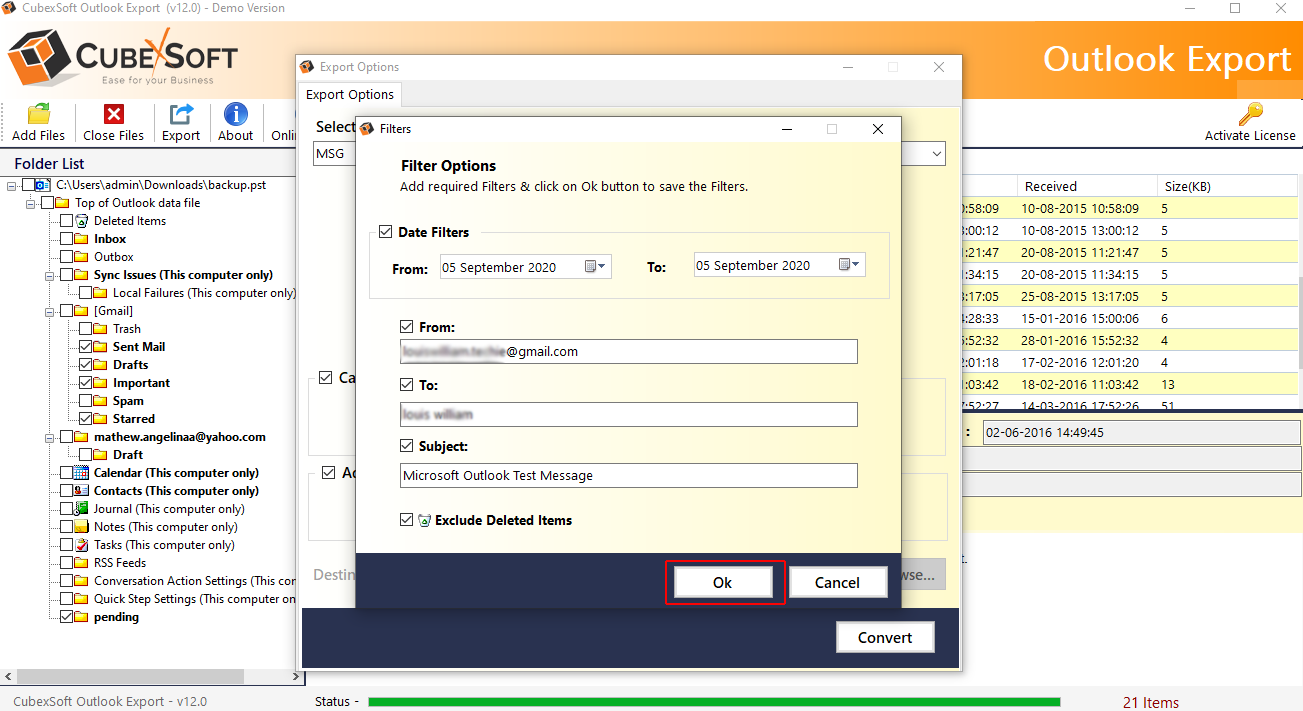Select the Journal (This computer only) folder
The height and width of the screenshot is (711, 1303).
169,509
